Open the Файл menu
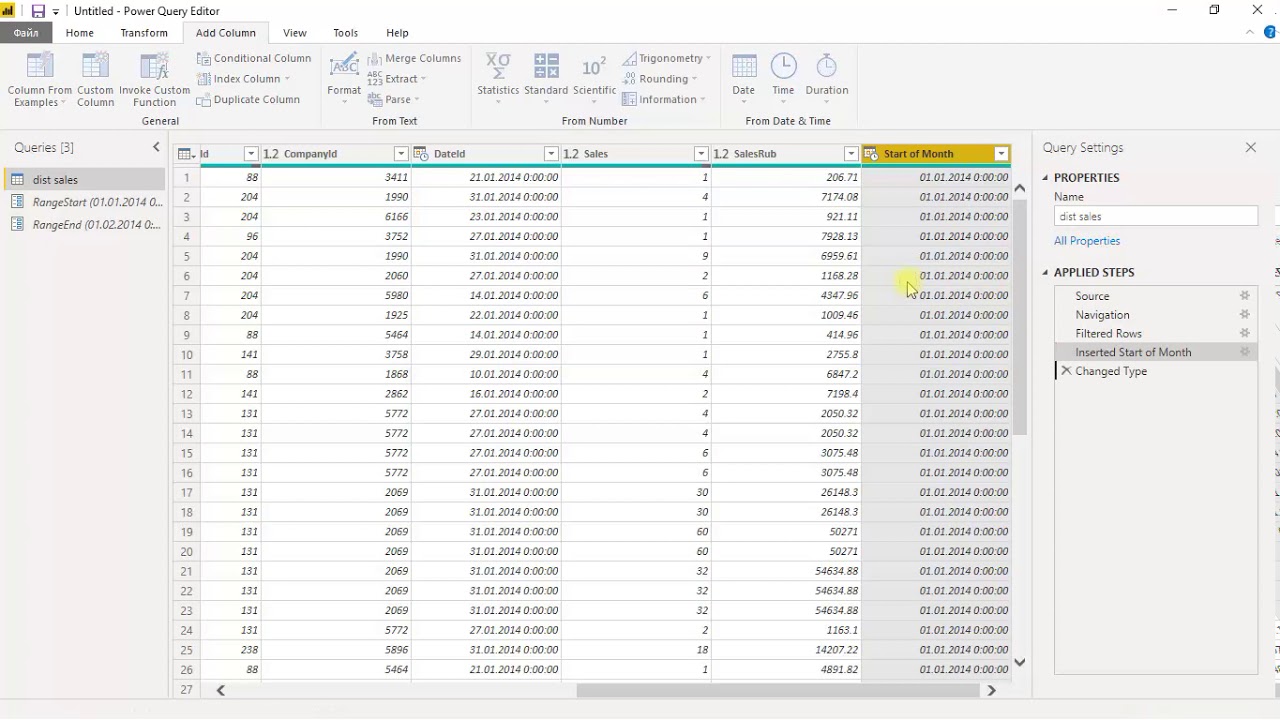This screenshot has width=1280, height=720. (26, 33)
